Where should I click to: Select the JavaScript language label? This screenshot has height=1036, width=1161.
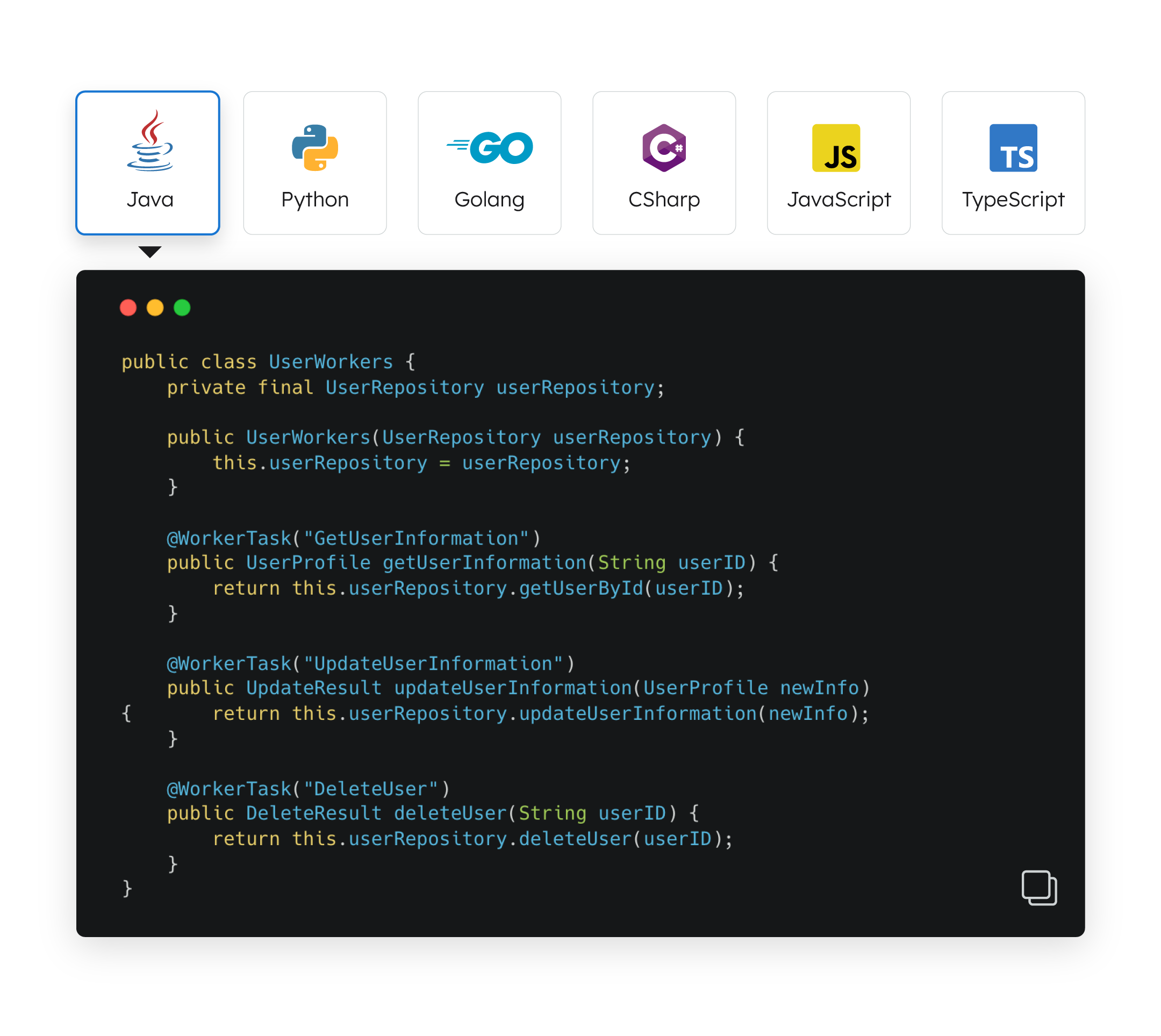pos(838,200)
